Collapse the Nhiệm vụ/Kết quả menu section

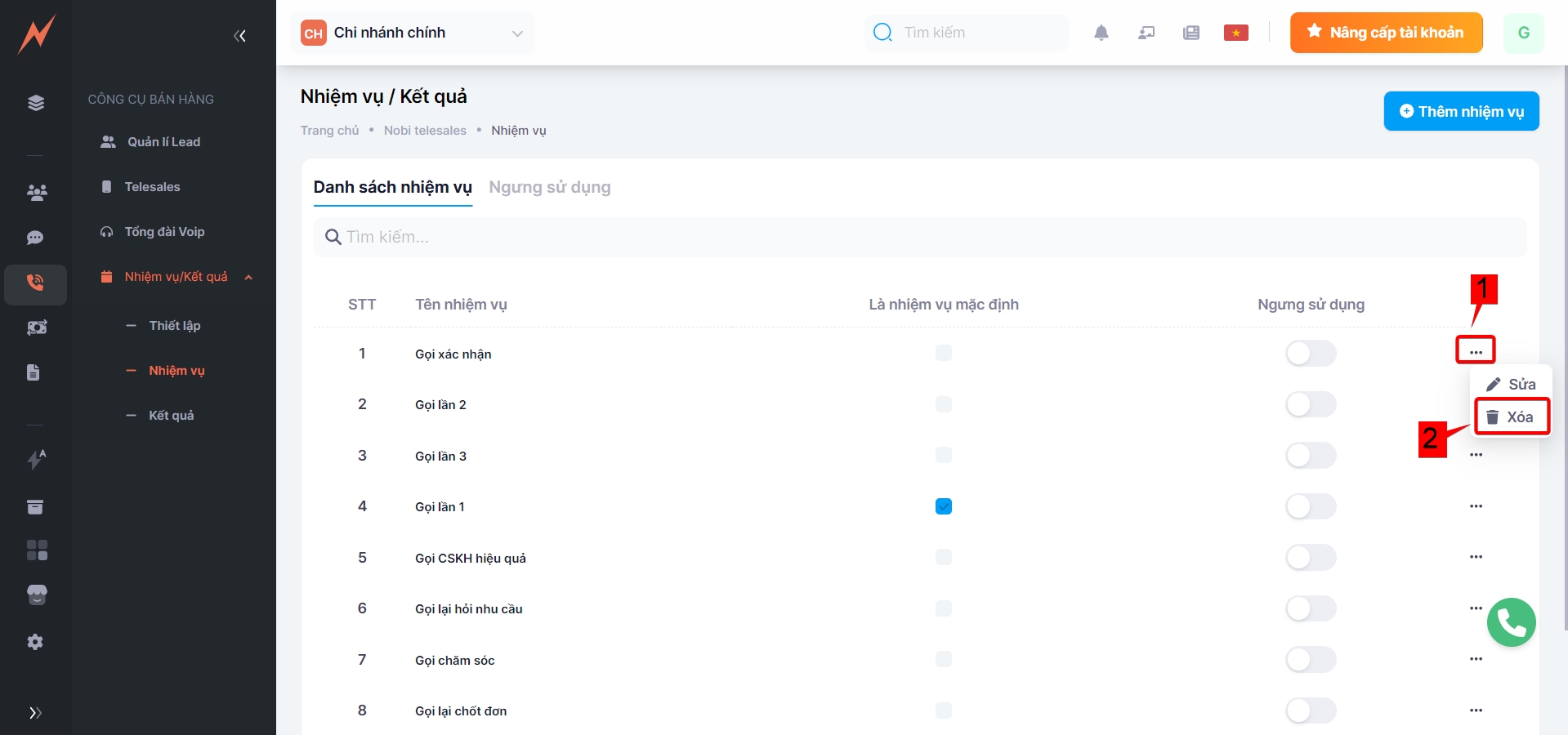click(248, 277)
